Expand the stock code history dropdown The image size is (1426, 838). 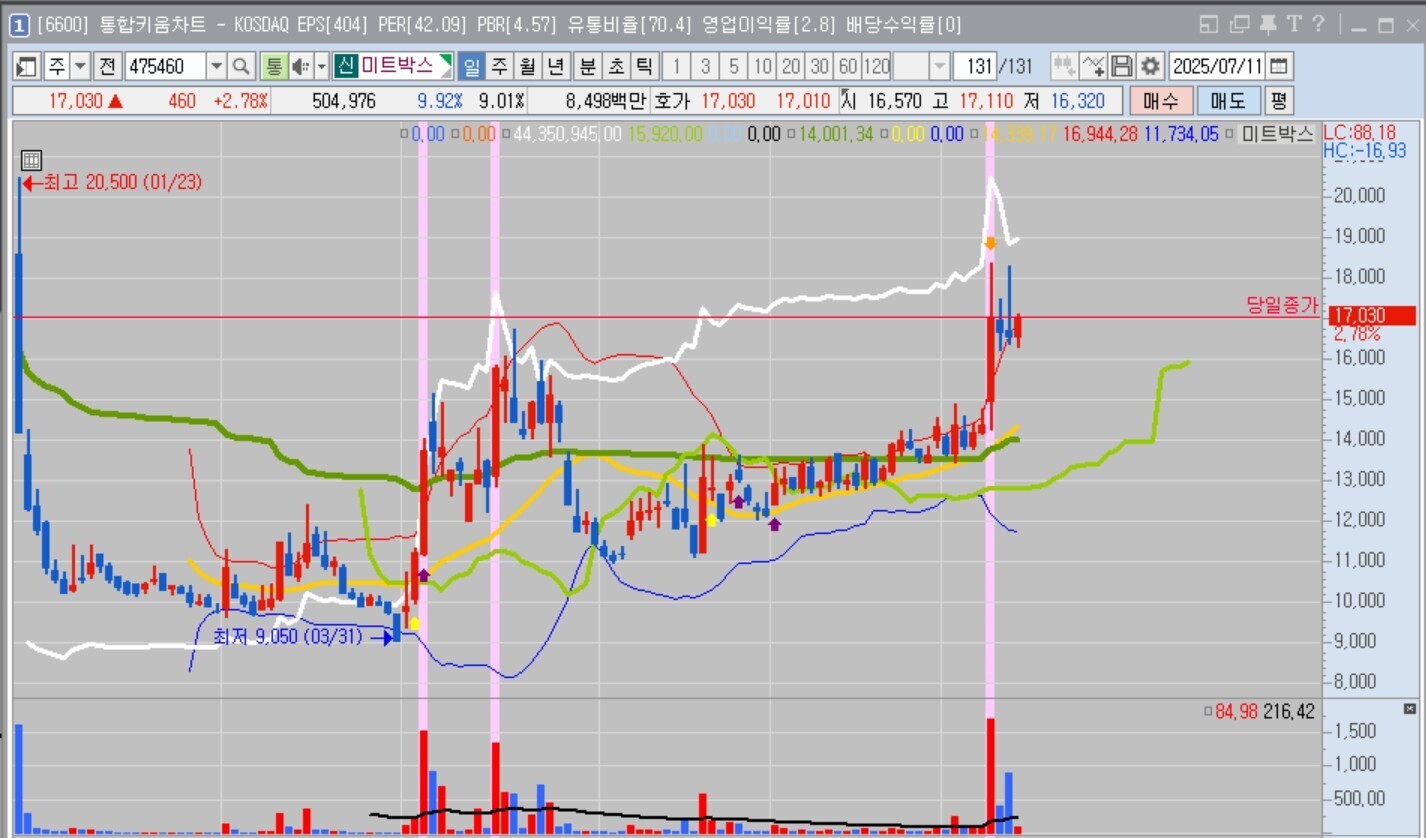click(216, 67)
